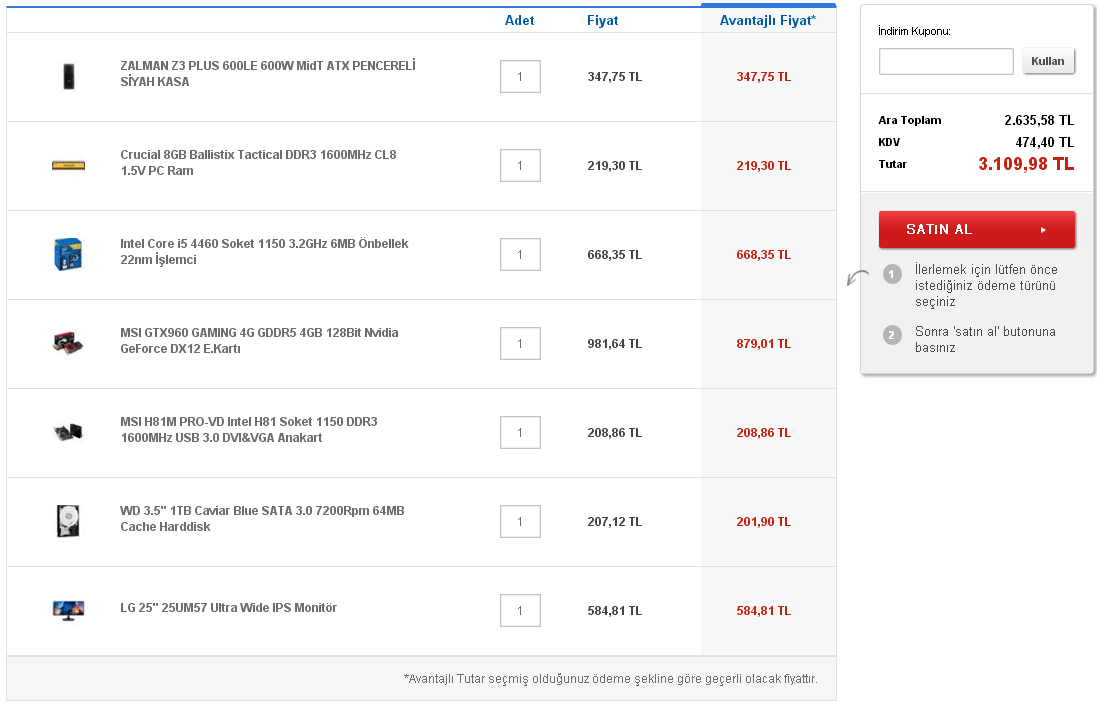Click the Avantajlı Fiyat column header
This screenshot has height=703, width=1097.
[767, 20]
